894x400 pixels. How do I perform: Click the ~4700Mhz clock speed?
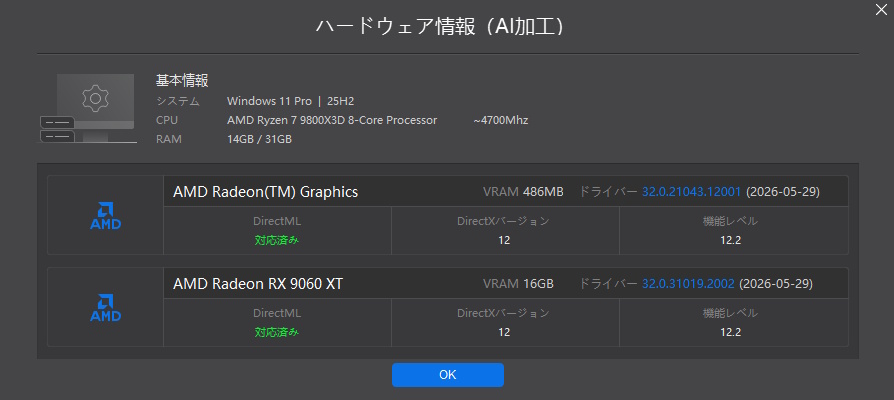coord(500,120)
